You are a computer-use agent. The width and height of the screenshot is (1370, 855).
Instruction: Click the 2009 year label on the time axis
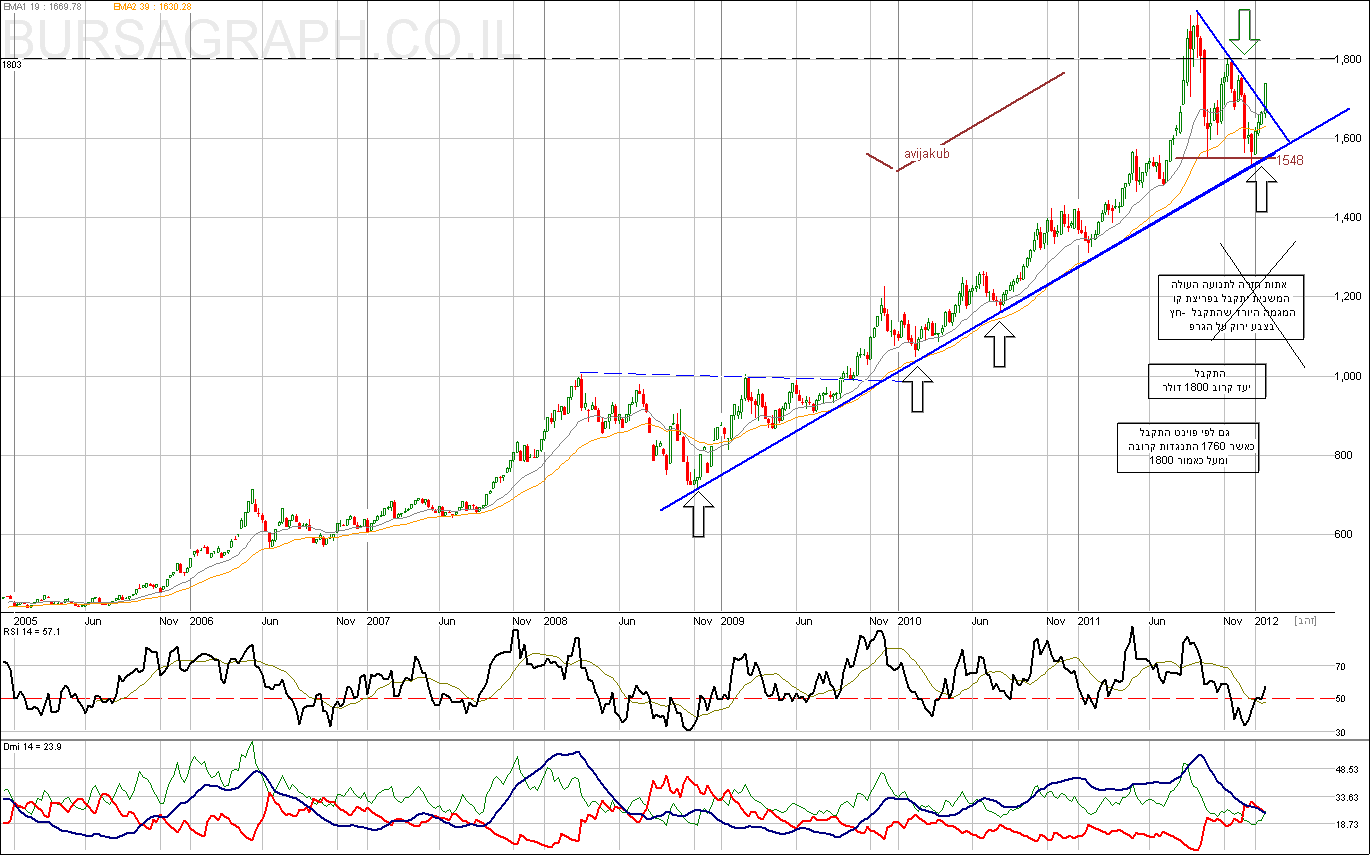733,621
